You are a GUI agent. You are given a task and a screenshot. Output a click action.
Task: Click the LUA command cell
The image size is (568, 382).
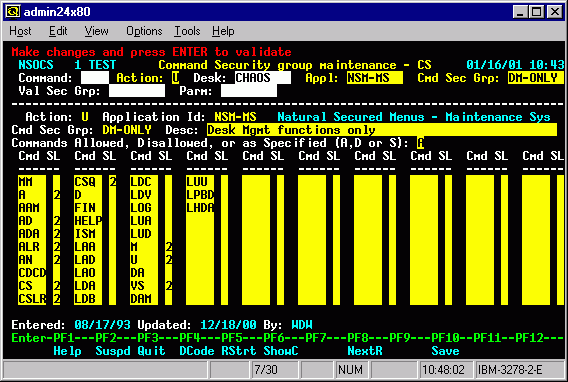coord(144,221)
